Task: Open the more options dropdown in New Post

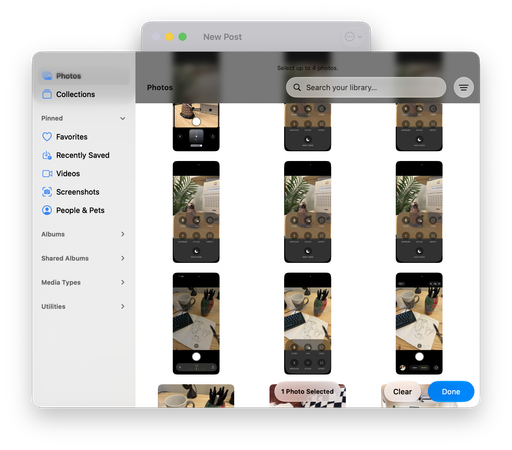Action: [353, 37]
